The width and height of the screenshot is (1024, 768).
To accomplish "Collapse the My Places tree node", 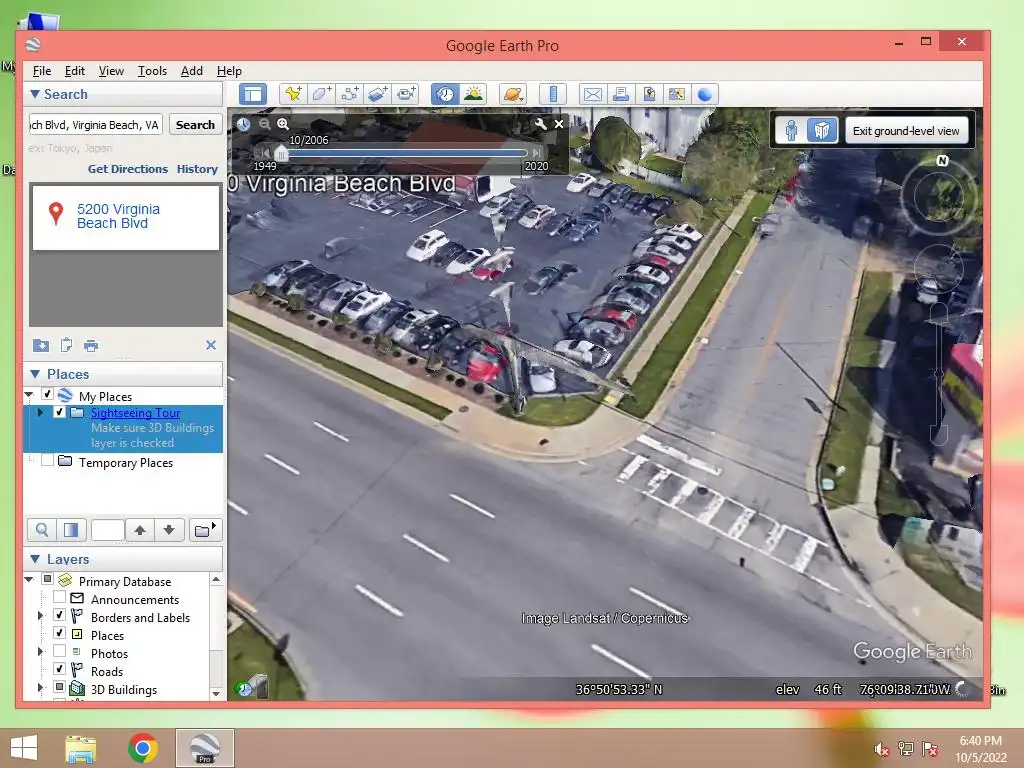I will [x=29, y=394].
